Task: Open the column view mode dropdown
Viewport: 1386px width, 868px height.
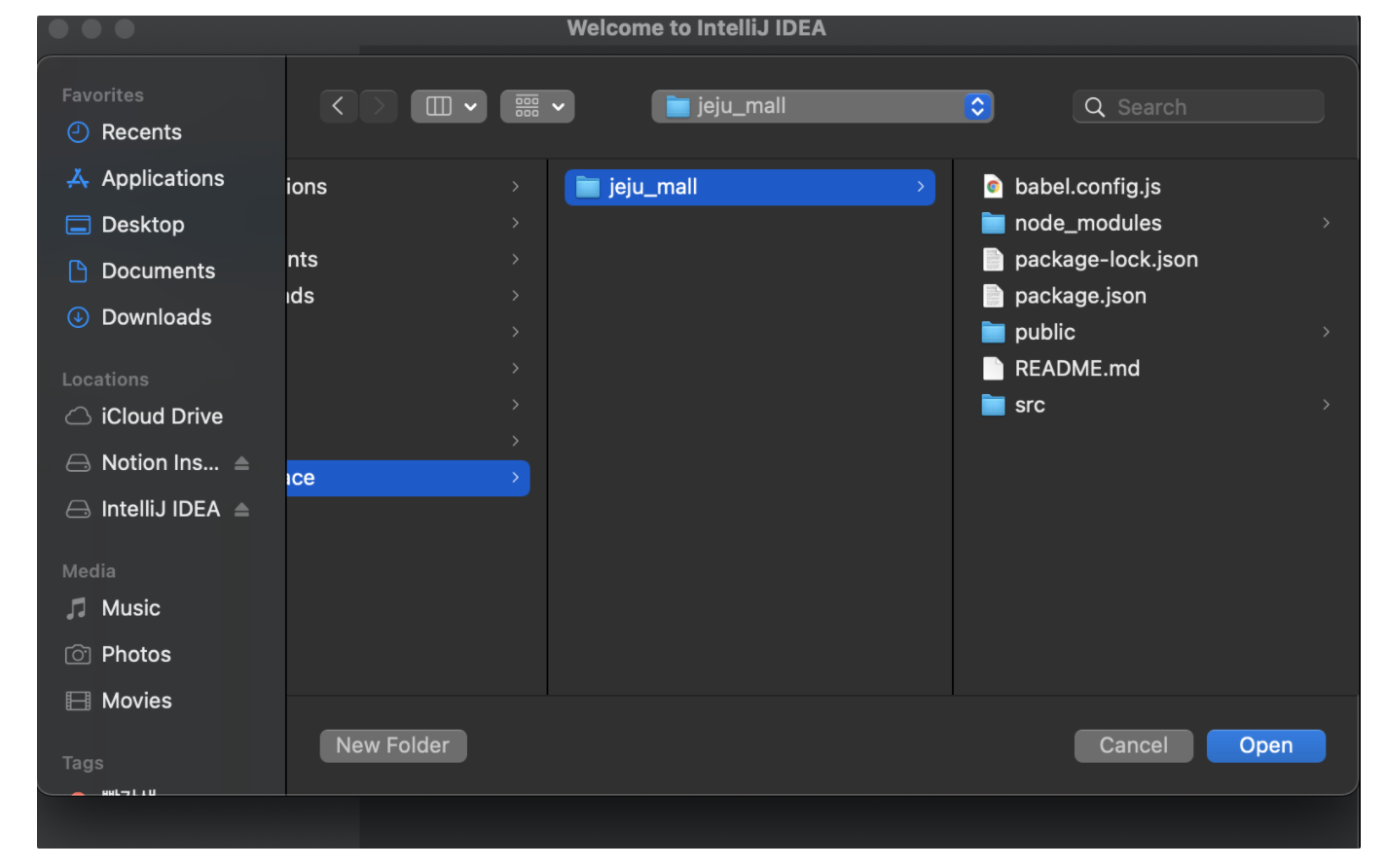Action: tap(449, 106)
